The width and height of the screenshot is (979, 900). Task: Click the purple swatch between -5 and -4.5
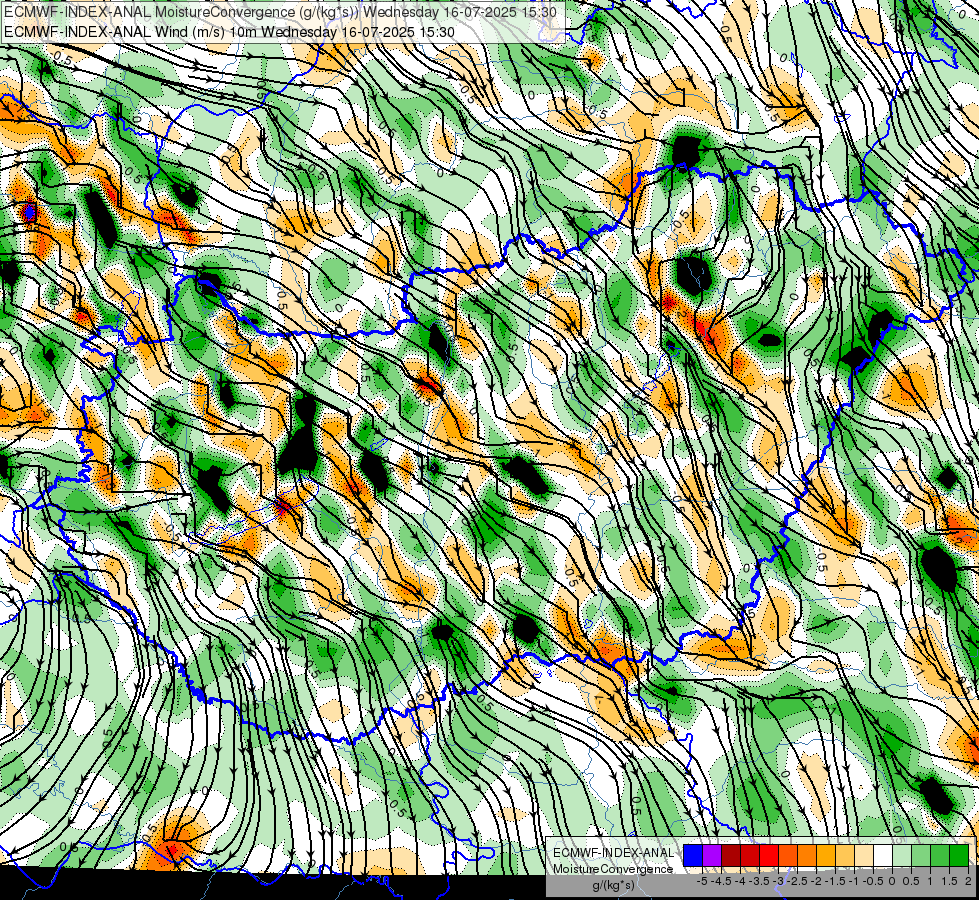tap(712, 856)
